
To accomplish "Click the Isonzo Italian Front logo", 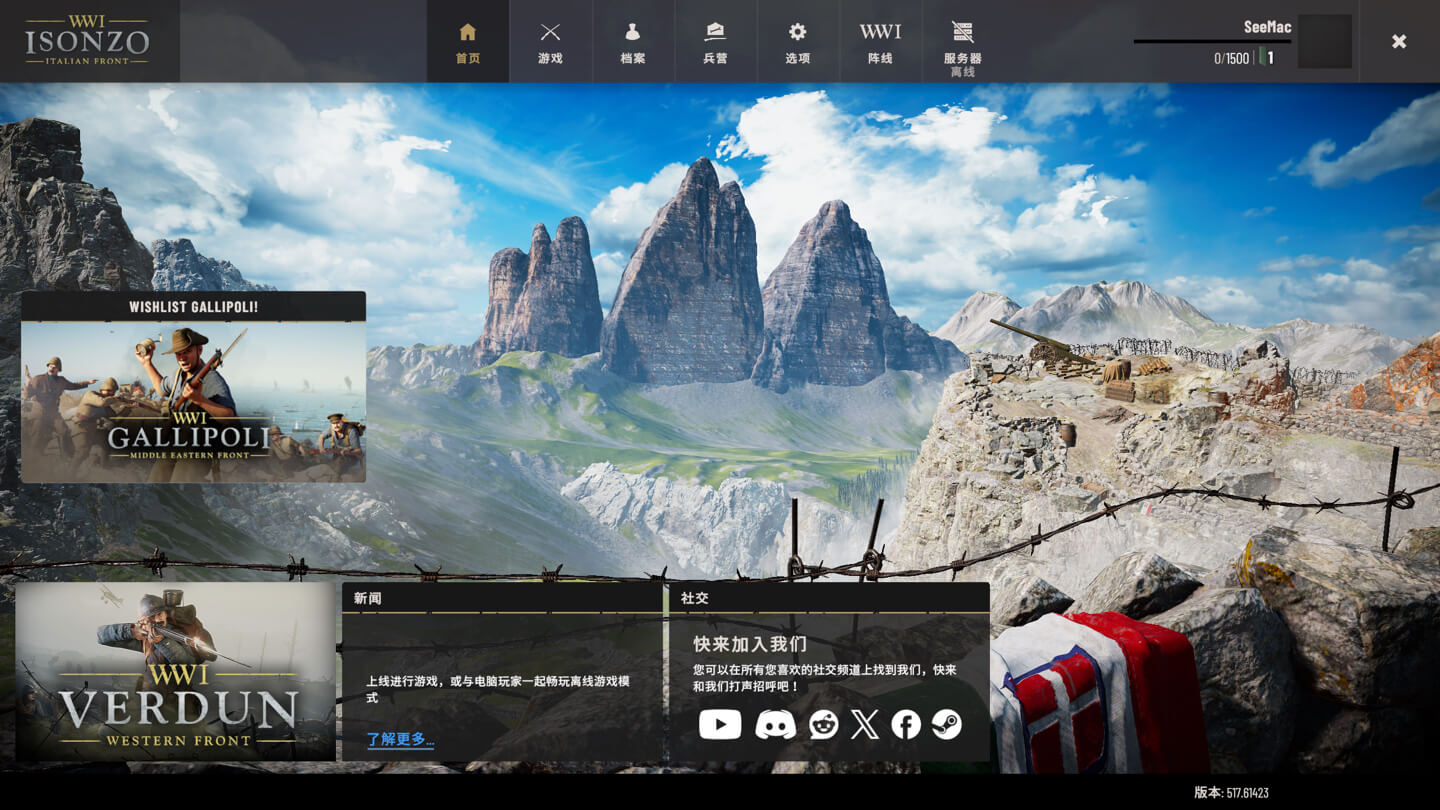I will point(88,41).
